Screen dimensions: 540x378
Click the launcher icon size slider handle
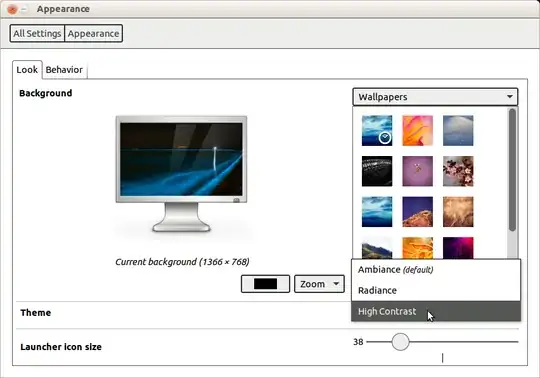400,342
